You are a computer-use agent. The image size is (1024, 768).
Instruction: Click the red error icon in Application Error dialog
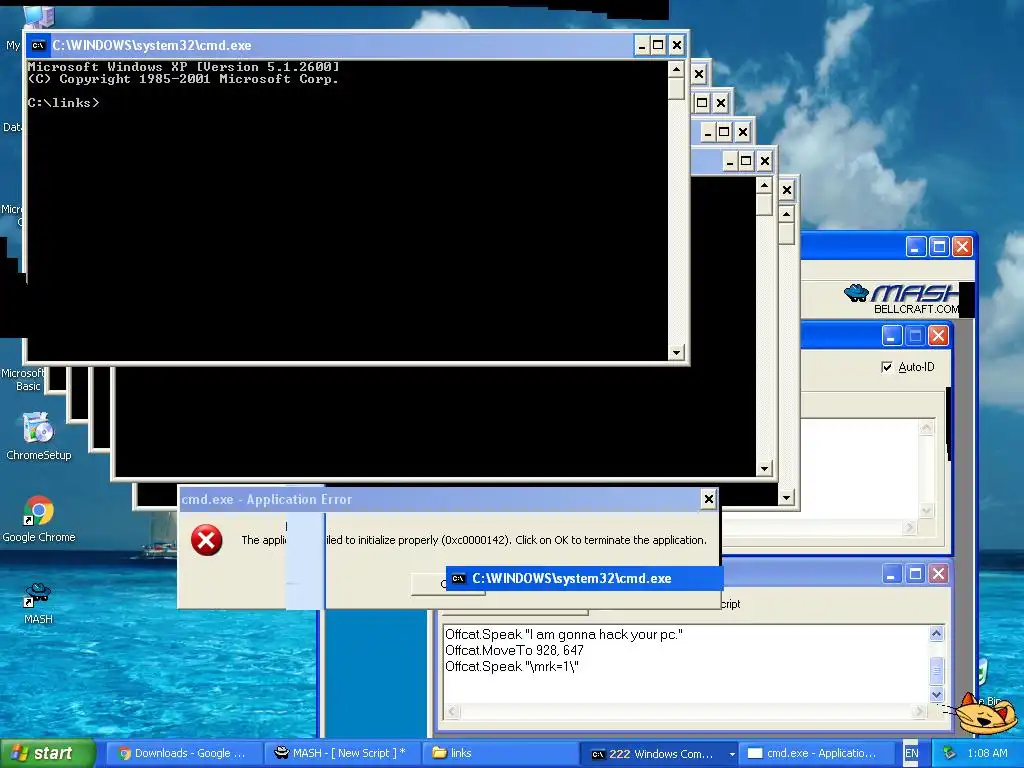pos(206,540)
